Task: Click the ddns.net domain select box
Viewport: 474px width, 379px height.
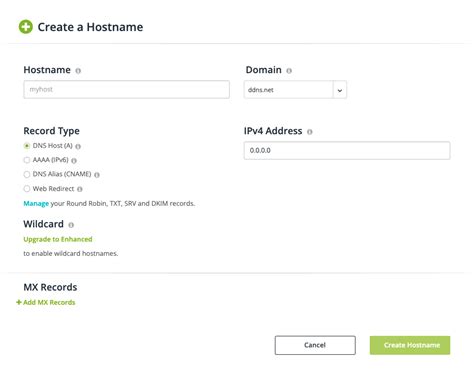Action: pyautogui.click(x=295, y=90)
